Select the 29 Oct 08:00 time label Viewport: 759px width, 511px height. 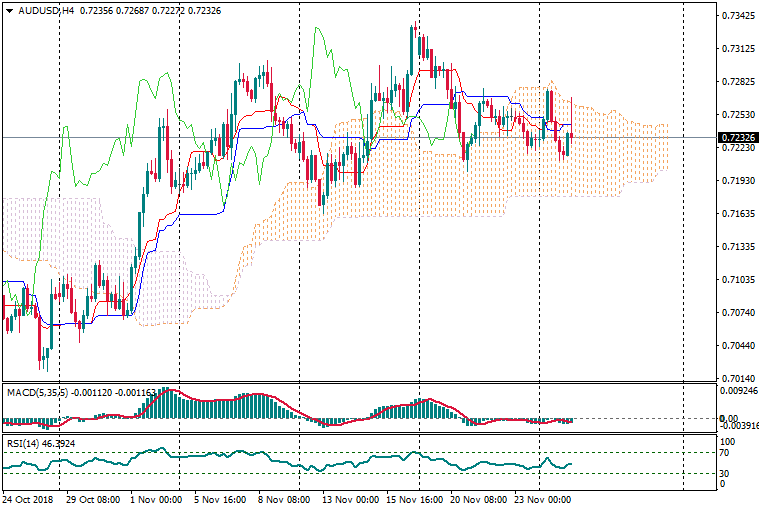[x=92, y=498]
